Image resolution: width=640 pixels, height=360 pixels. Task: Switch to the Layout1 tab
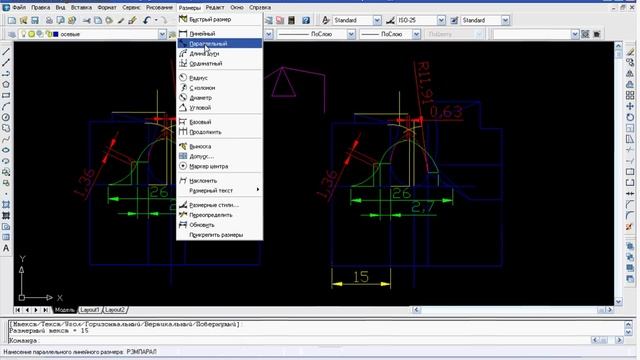(x=90, y=310)
